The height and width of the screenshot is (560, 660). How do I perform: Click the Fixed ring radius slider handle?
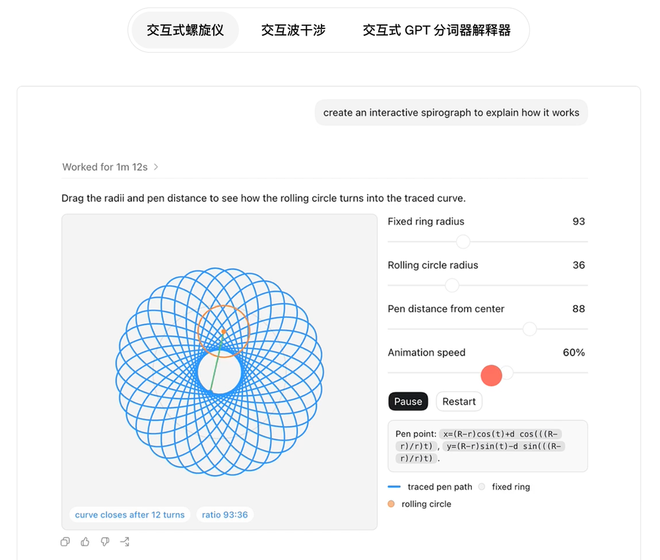[463, 242]
